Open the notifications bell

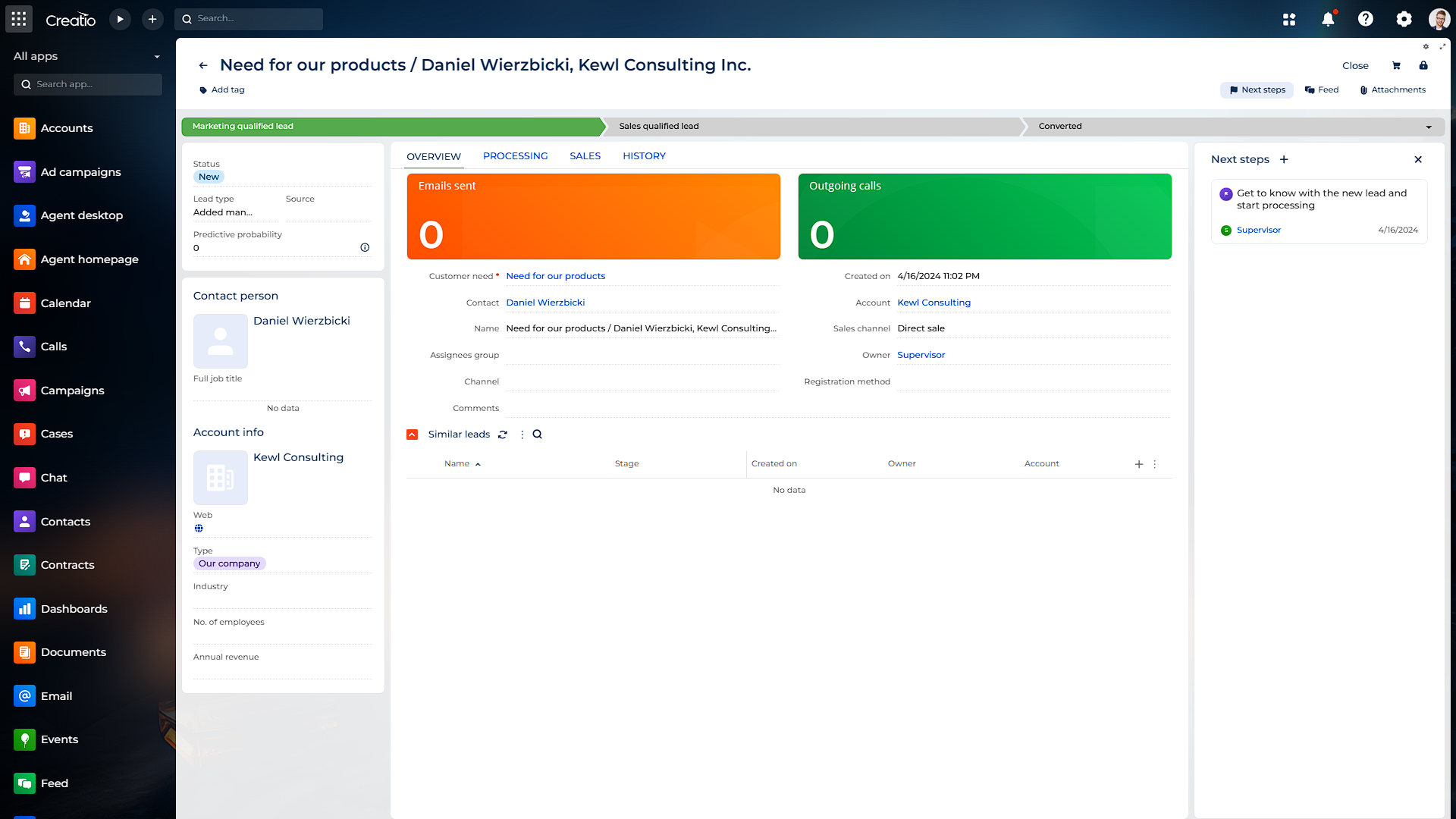[x=1328, y=20]
